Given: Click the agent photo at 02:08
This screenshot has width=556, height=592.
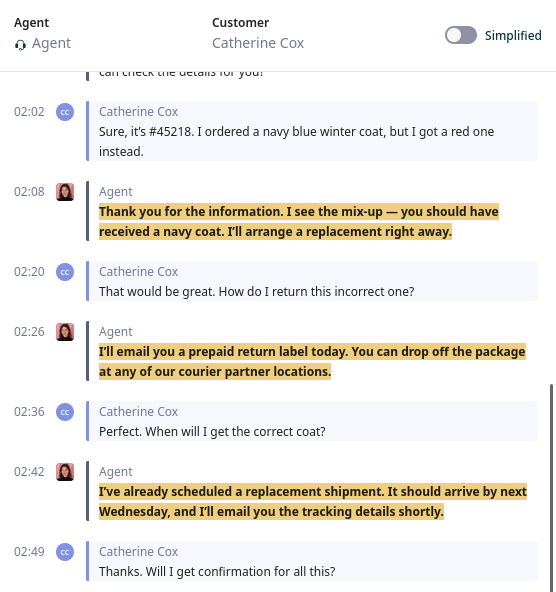Looking at the screenshot, I should 65,192.
